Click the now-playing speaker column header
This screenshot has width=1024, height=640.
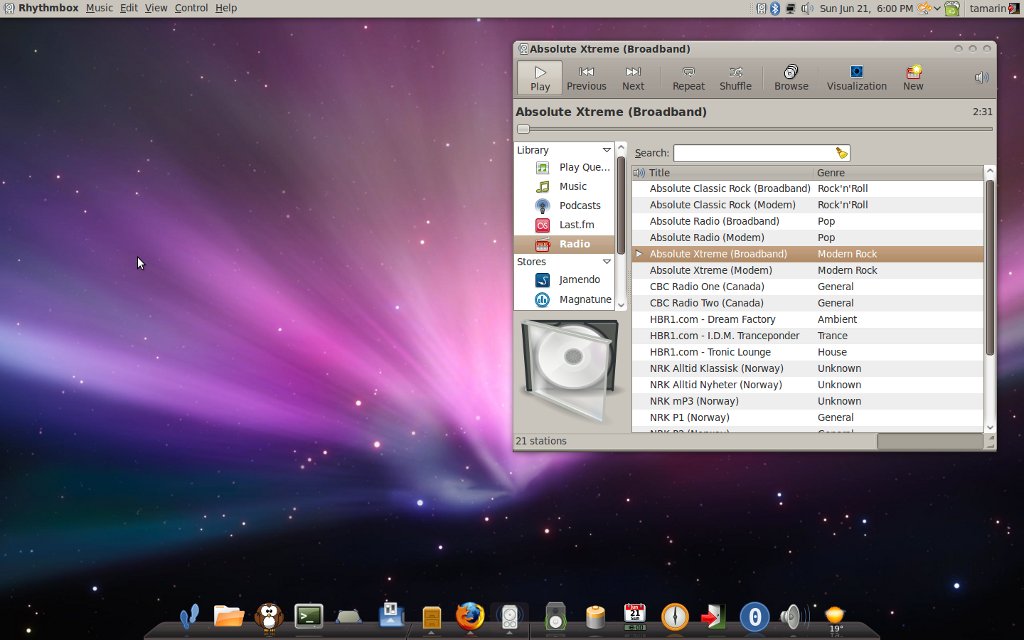(x=639, y=172)
